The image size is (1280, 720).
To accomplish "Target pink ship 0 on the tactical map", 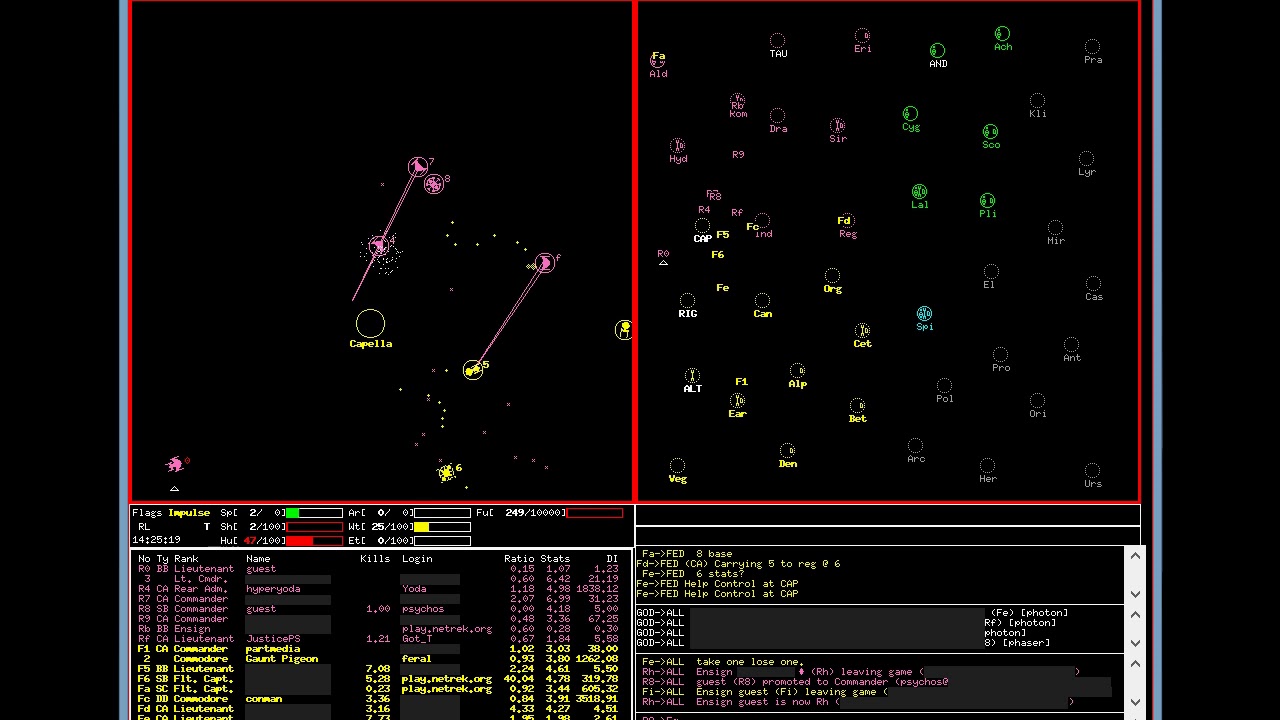I will click(176, 464).
